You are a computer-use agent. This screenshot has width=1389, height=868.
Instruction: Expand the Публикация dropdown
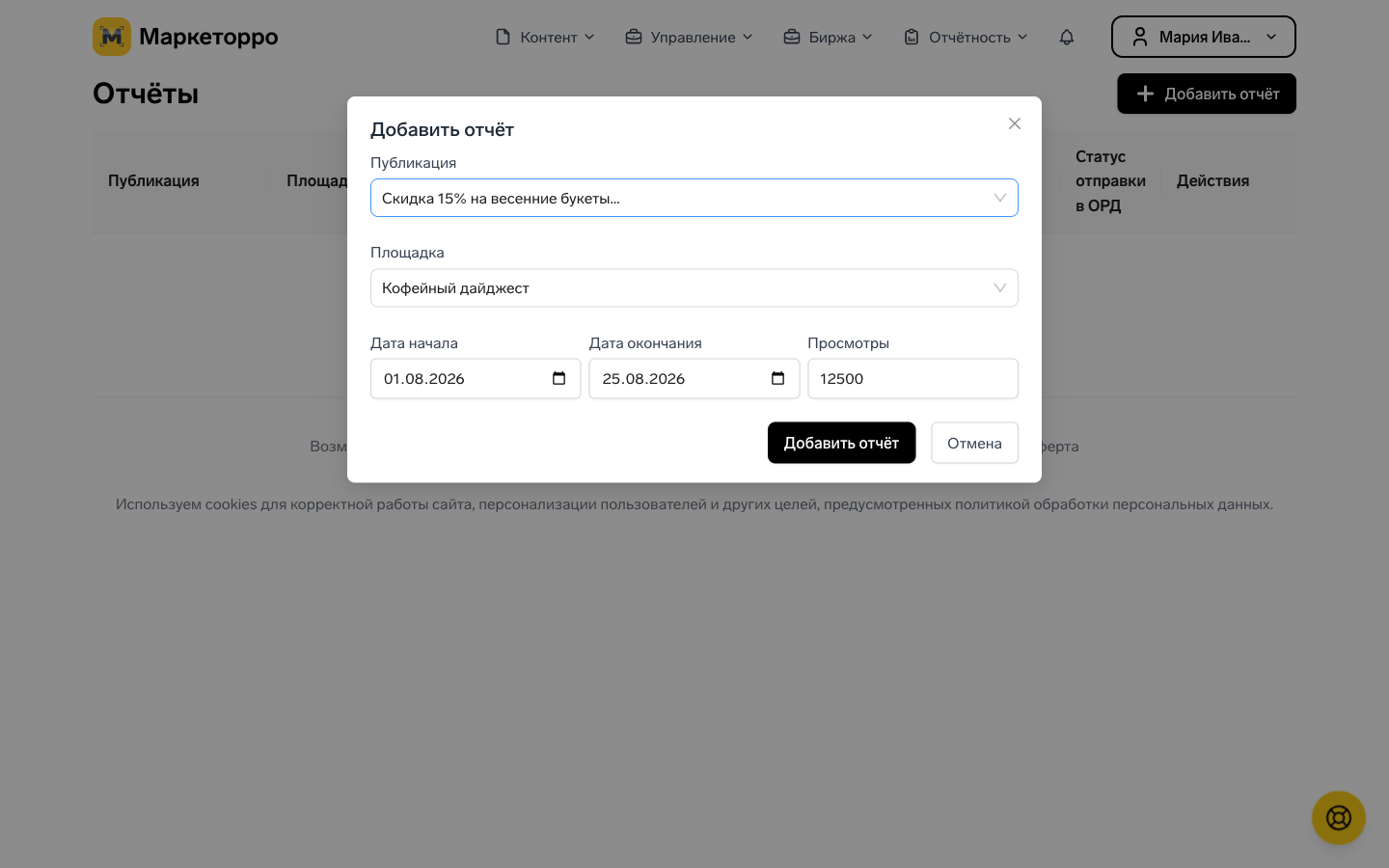click(x=694, y=198)
